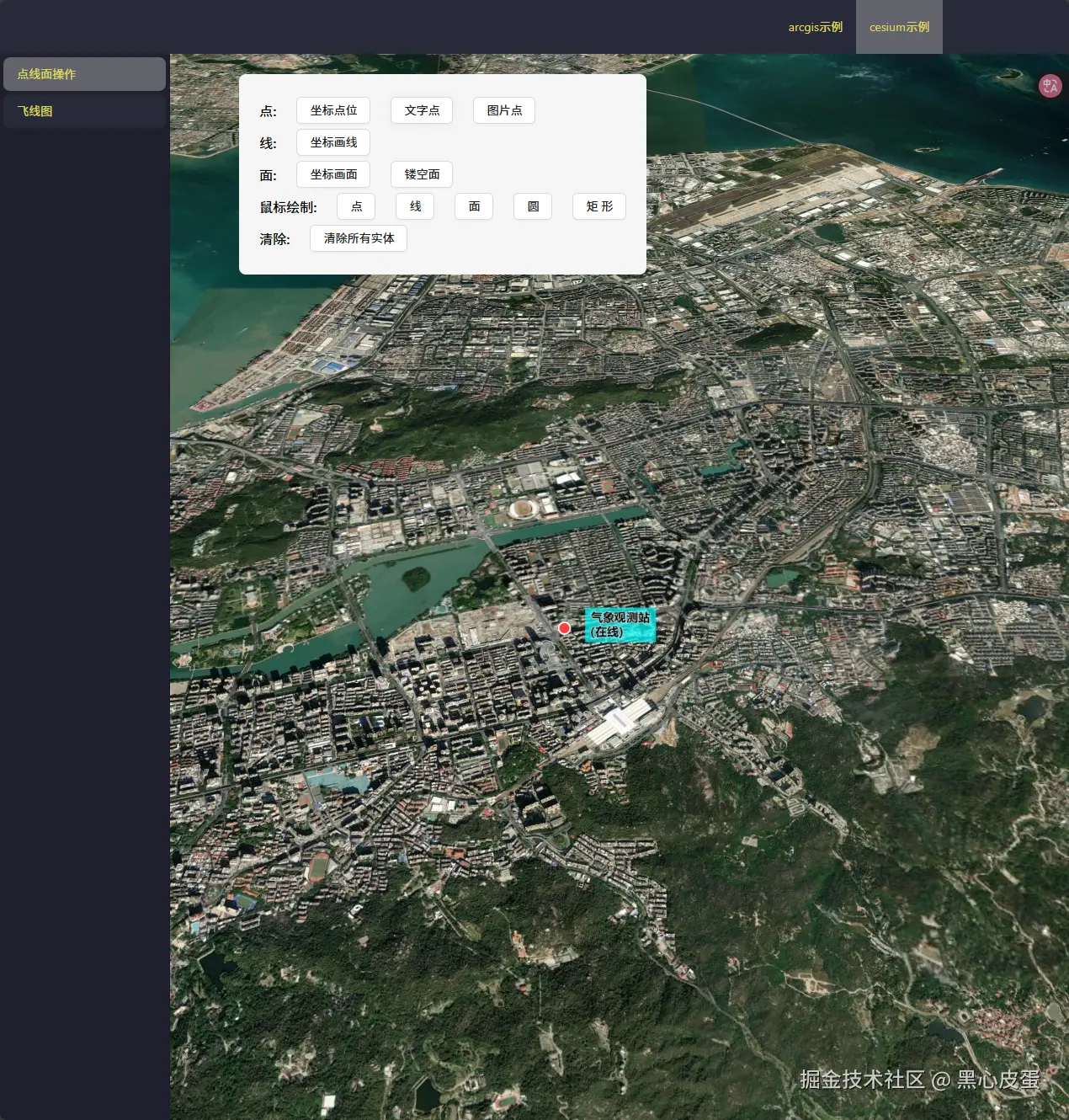This screenshot has width=1069, height=1120.
Task: Switch to the cesium示例 tab
Action: (x=899, y=27)
